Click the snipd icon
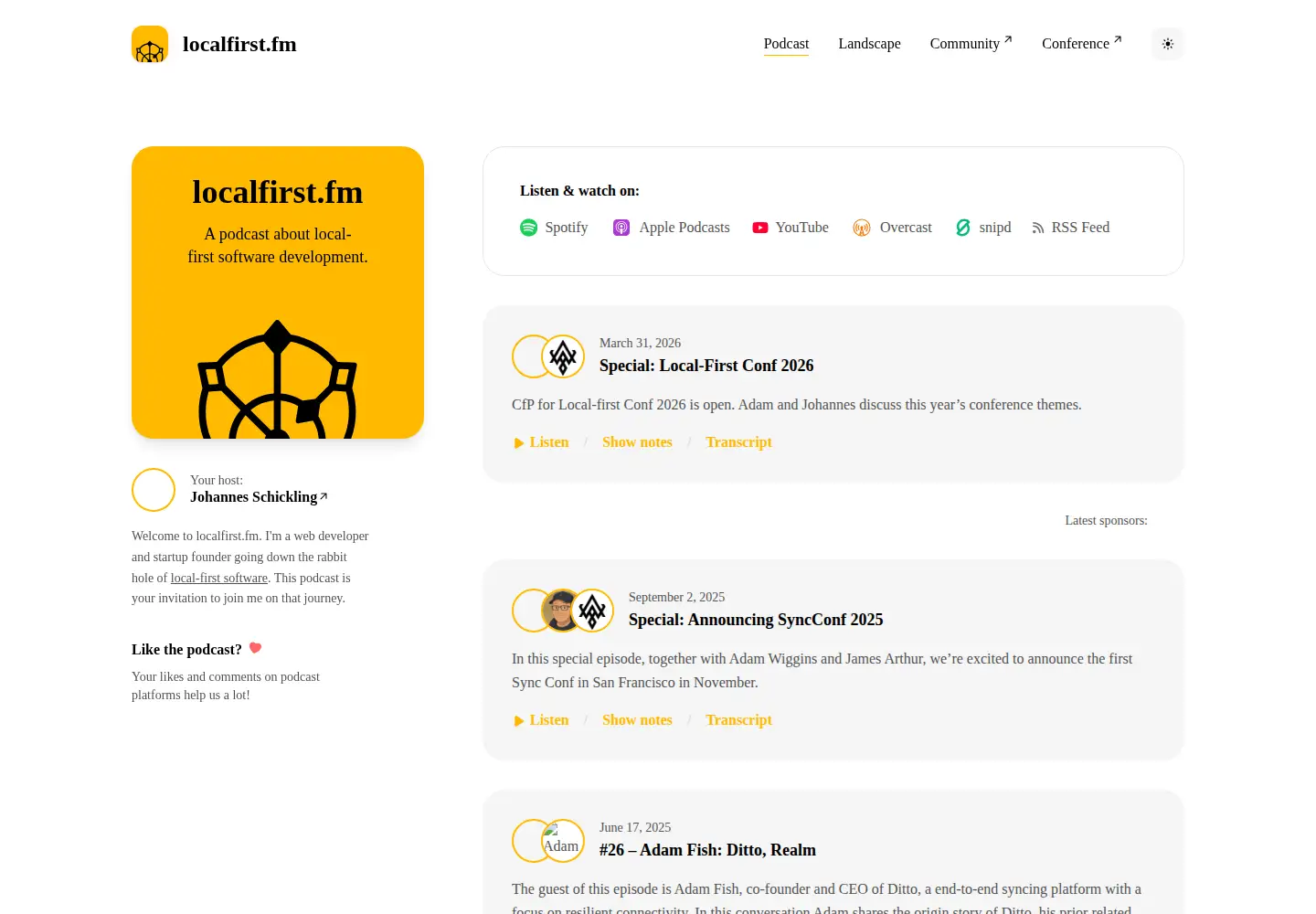 (x=963, y=228)
